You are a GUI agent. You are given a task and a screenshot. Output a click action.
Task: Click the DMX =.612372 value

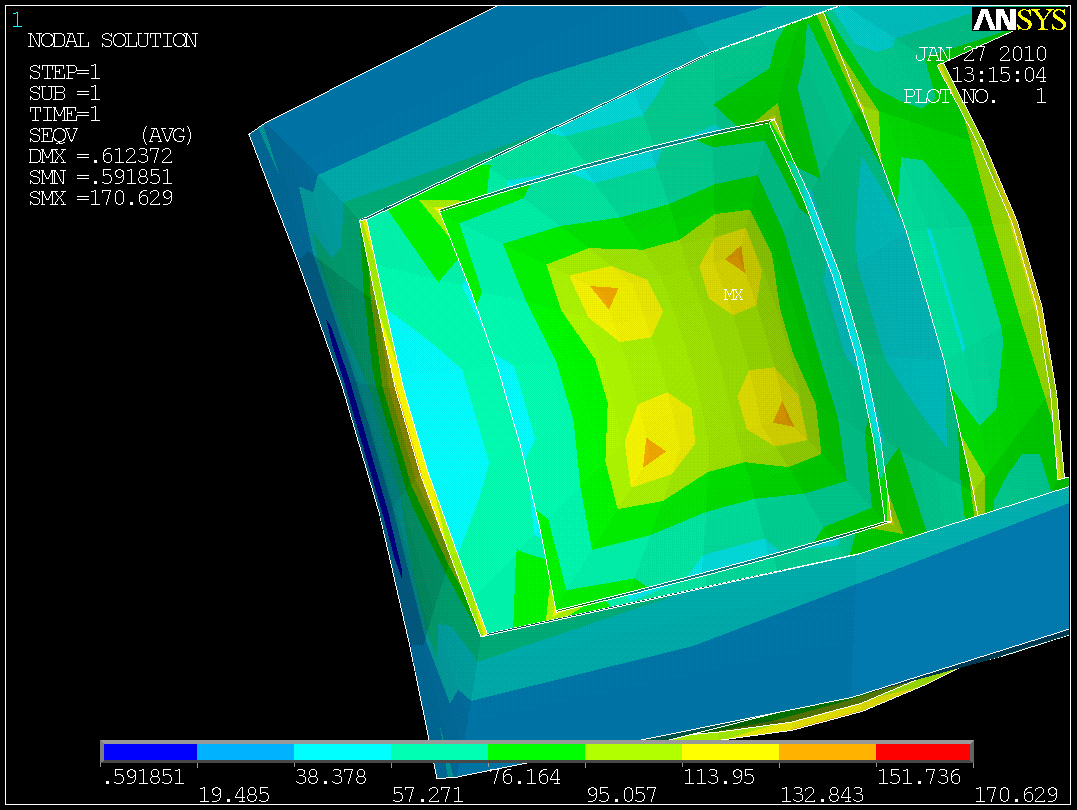tap(100, 156)
